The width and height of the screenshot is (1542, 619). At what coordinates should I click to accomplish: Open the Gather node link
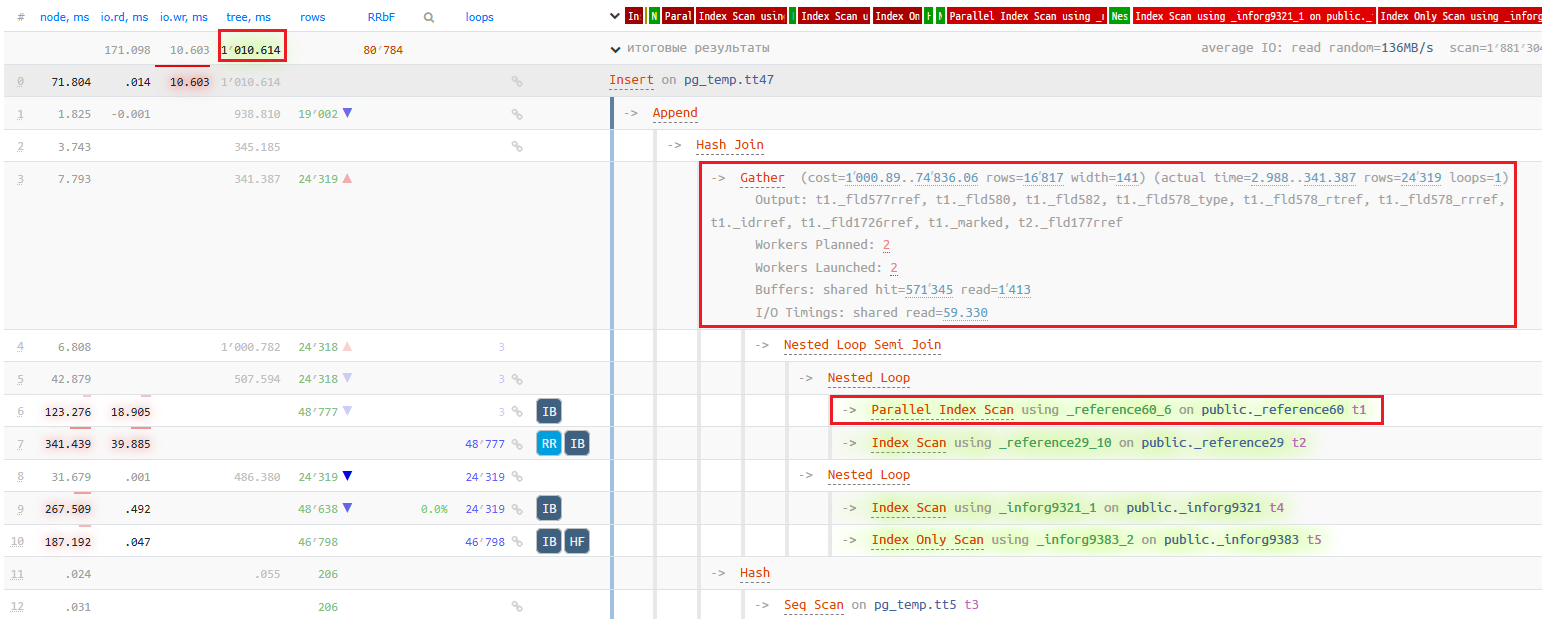coord(762,178)
